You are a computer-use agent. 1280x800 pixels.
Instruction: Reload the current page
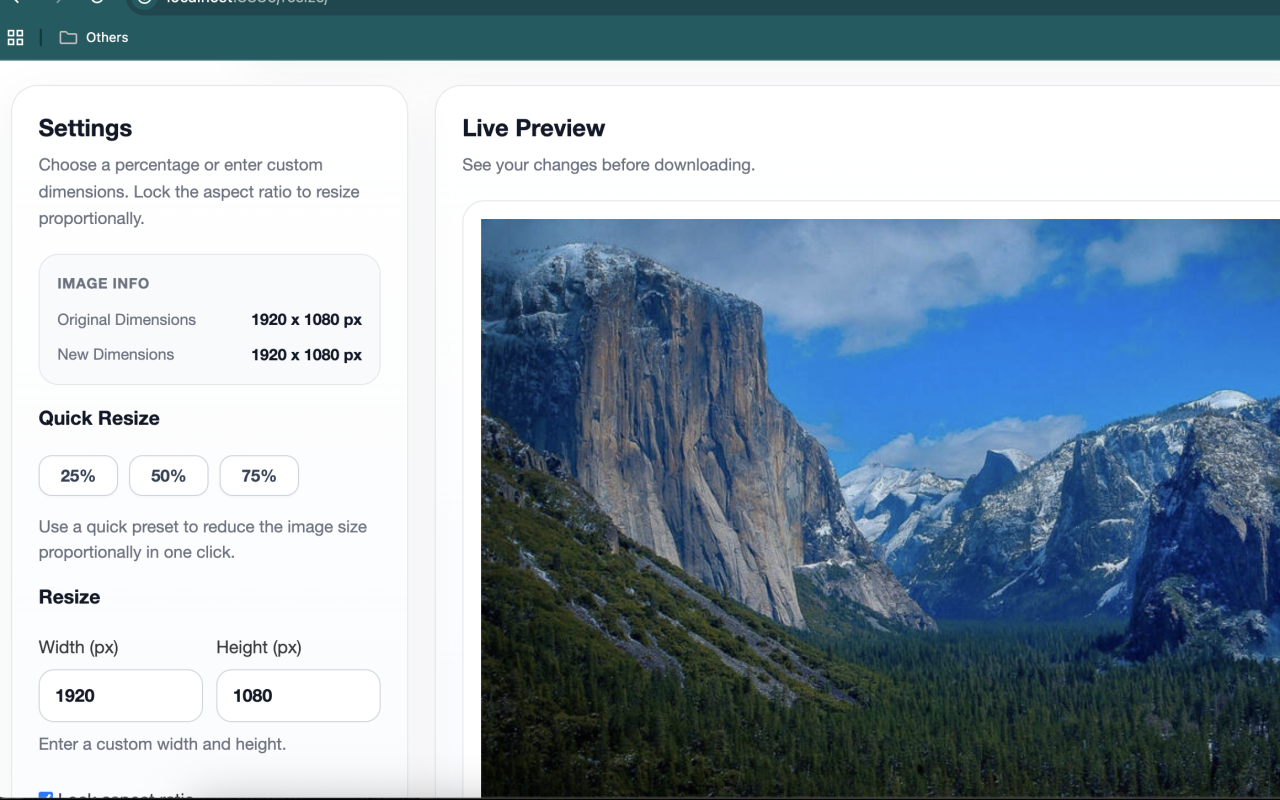(x=96, y=2)
